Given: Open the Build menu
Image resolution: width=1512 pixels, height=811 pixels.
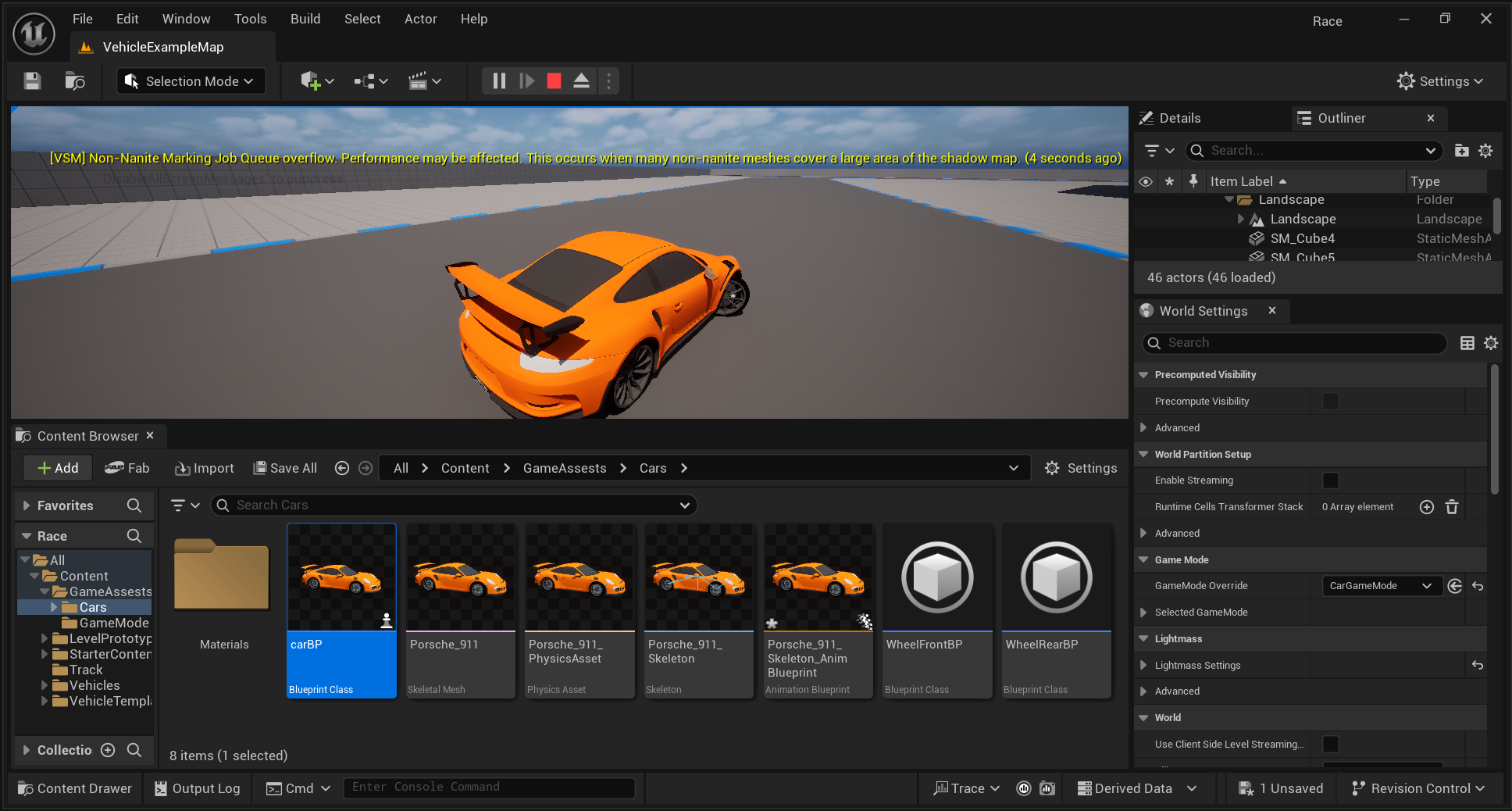Looking at the screenshot, I should point(305,19).
